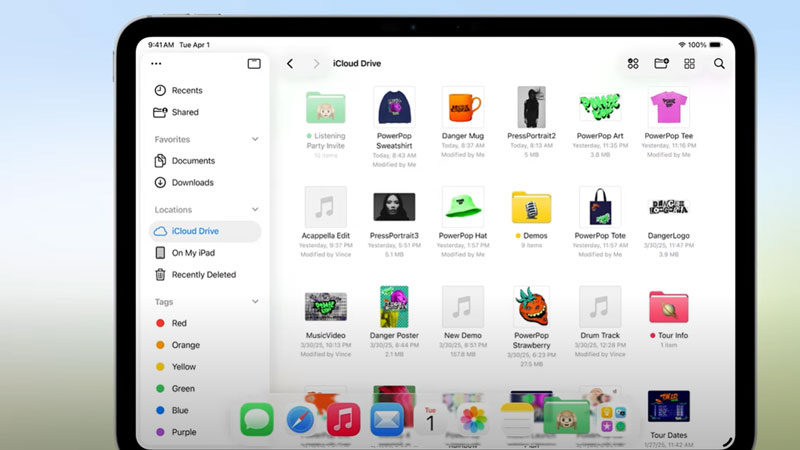Open the App Library in dock
This screenshot has width=800, height=450.
pyautogui.click(x=613, y=419)
